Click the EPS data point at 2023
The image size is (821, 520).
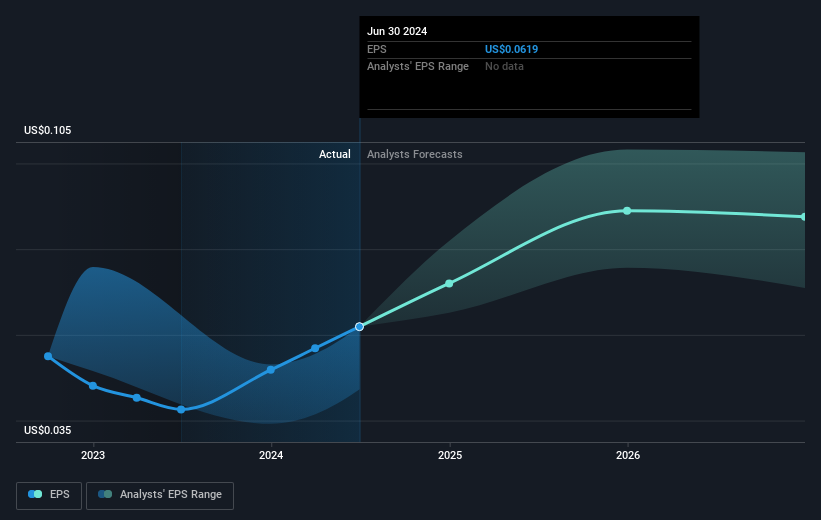(x=93, y=386)
